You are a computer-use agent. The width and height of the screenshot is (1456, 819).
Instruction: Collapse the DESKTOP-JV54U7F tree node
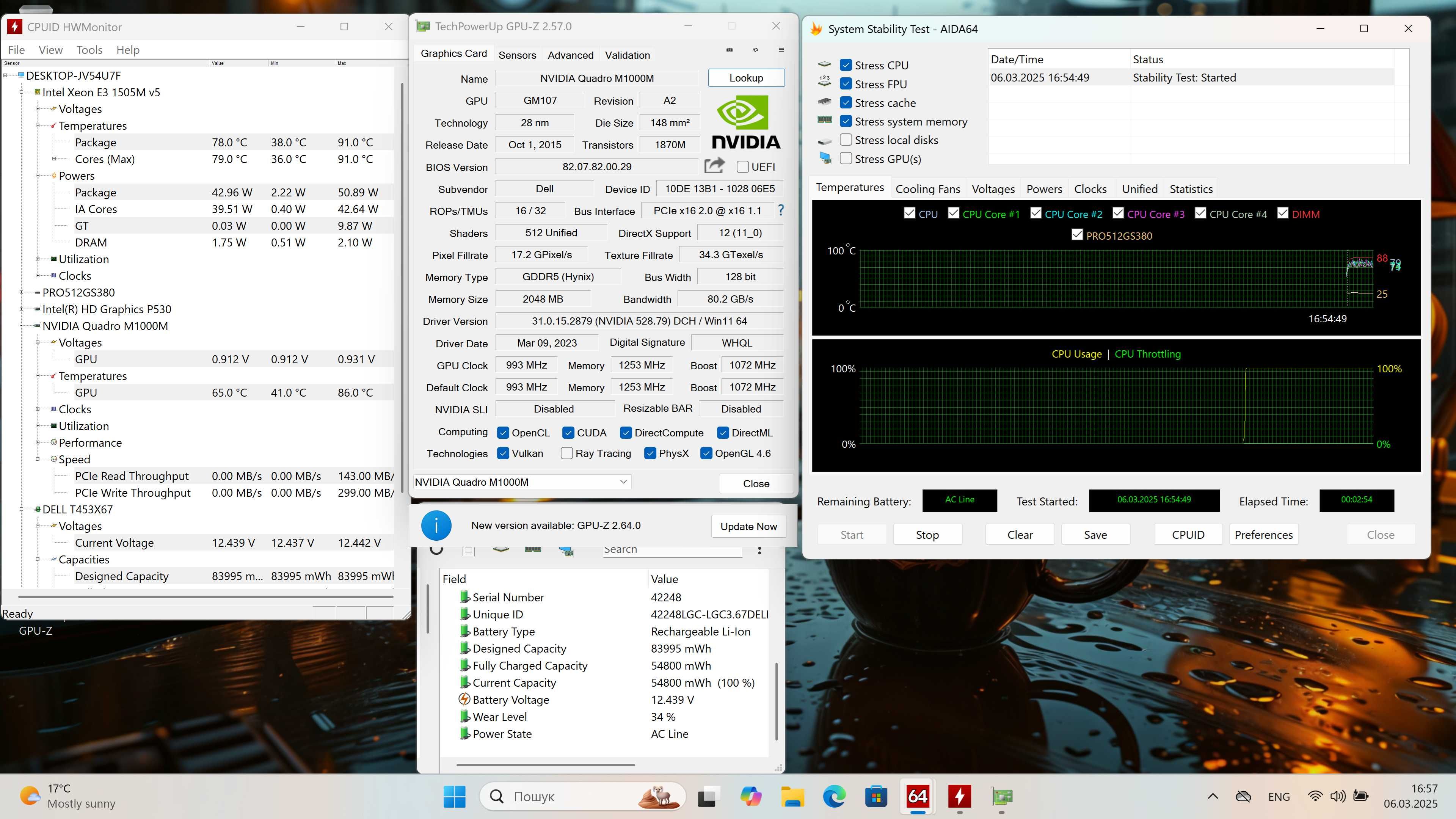pyautogui.click(x=6, y=75)
